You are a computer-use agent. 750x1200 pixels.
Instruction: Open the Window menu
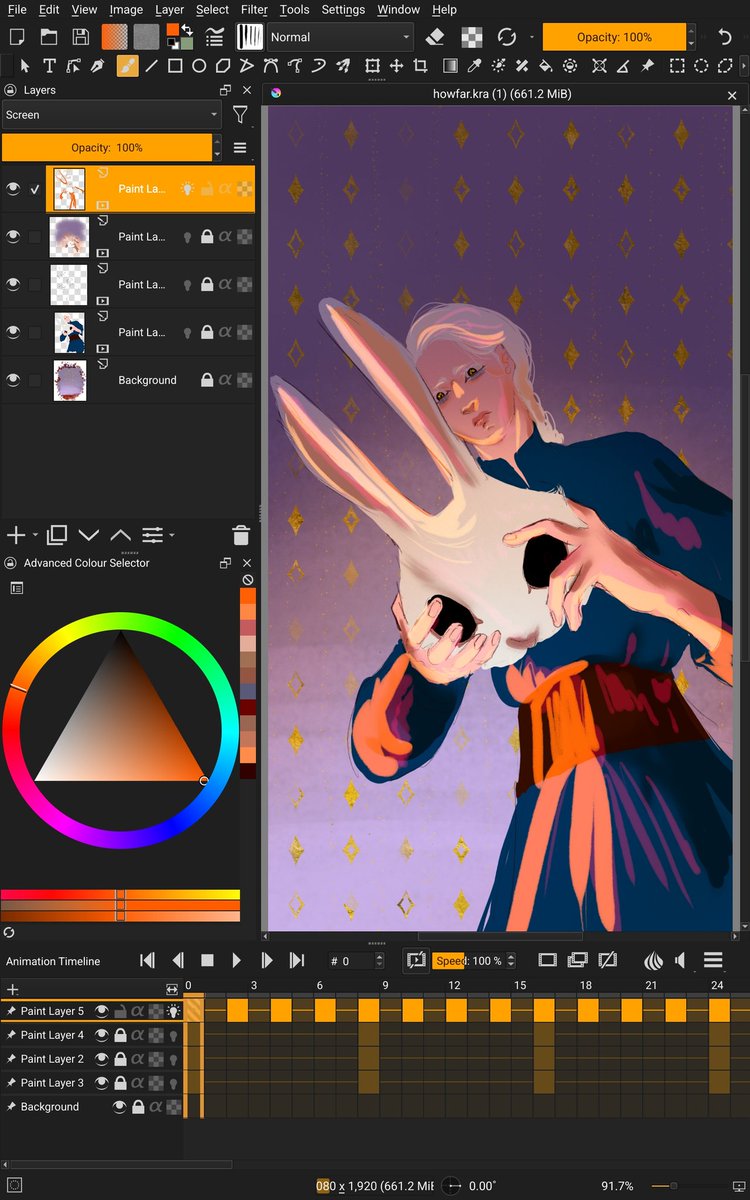tap(398, 9)
